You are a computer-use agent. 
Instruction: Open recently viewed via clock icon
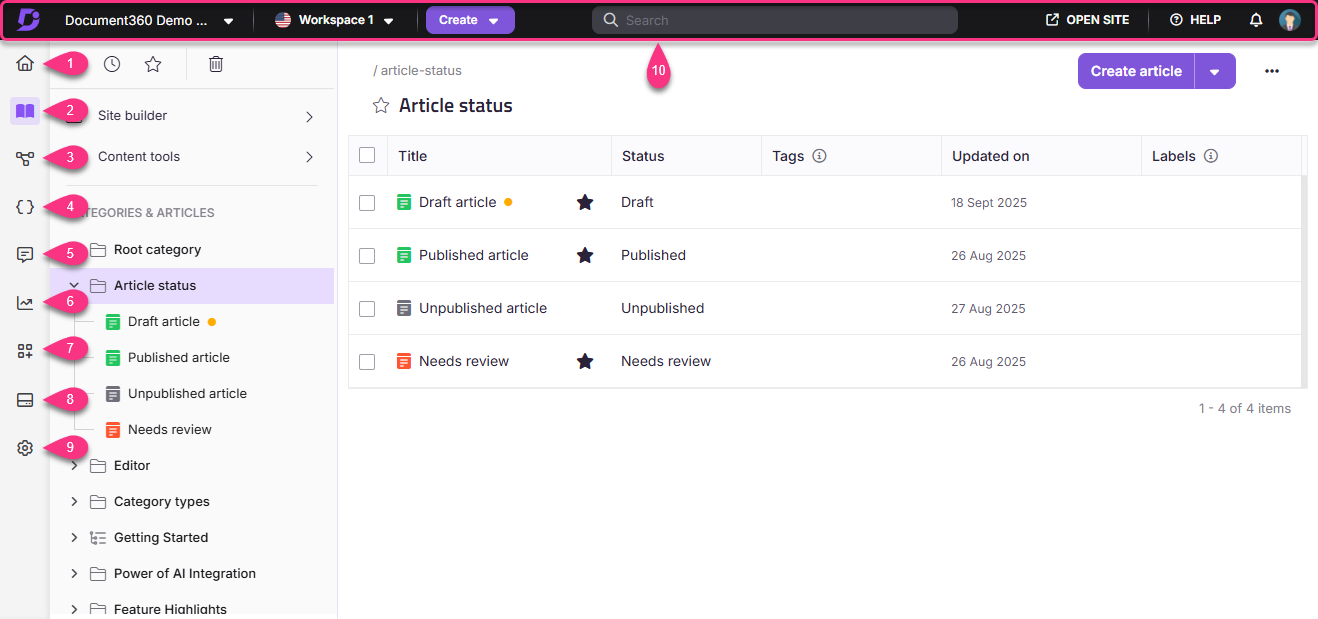click(x=111, y=63)
